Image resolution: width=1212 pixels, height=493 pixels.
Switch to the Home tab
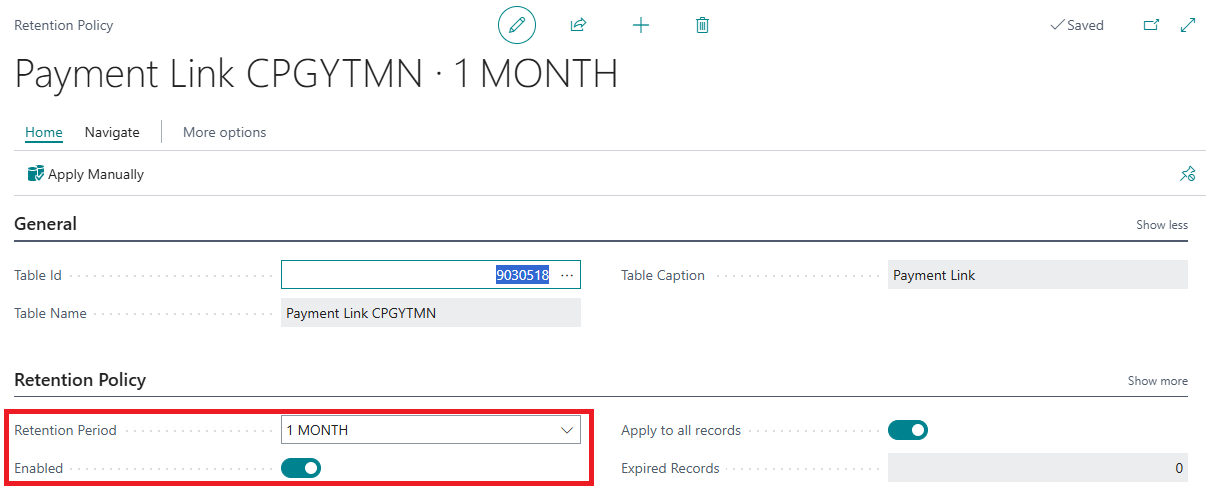point(44,132)
